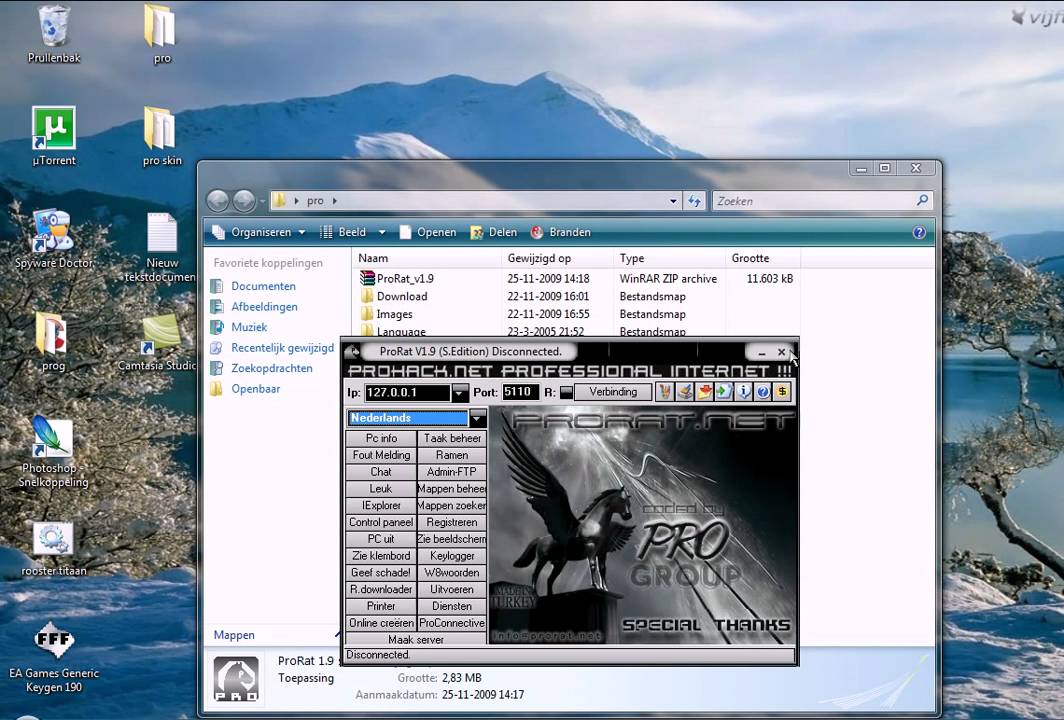Click the Beeld toolbar button
1064x720 pixels.
[x=344, y=232]
